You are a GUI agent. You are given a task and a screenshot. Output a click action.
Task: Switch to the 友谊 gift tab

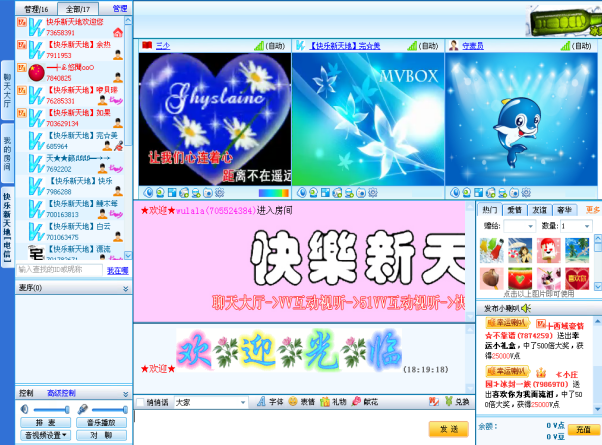(539, 210)
